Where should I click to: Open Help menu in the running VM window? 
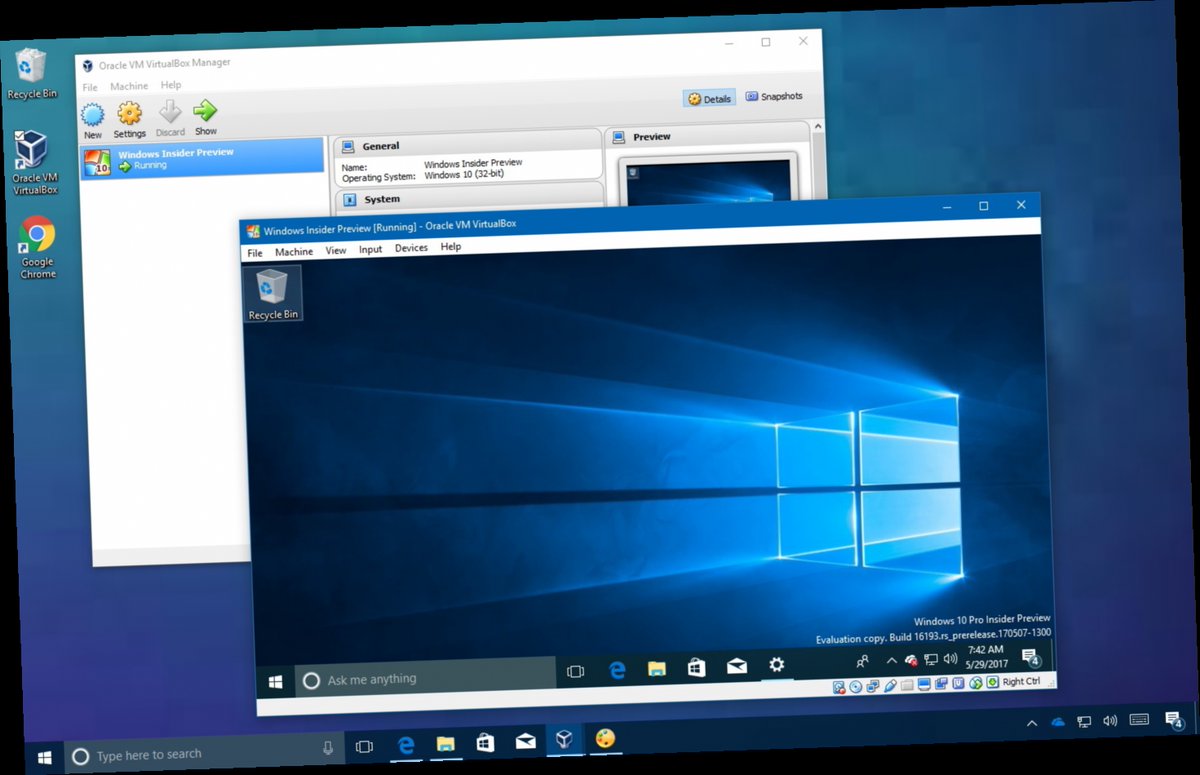click(451, 246)
